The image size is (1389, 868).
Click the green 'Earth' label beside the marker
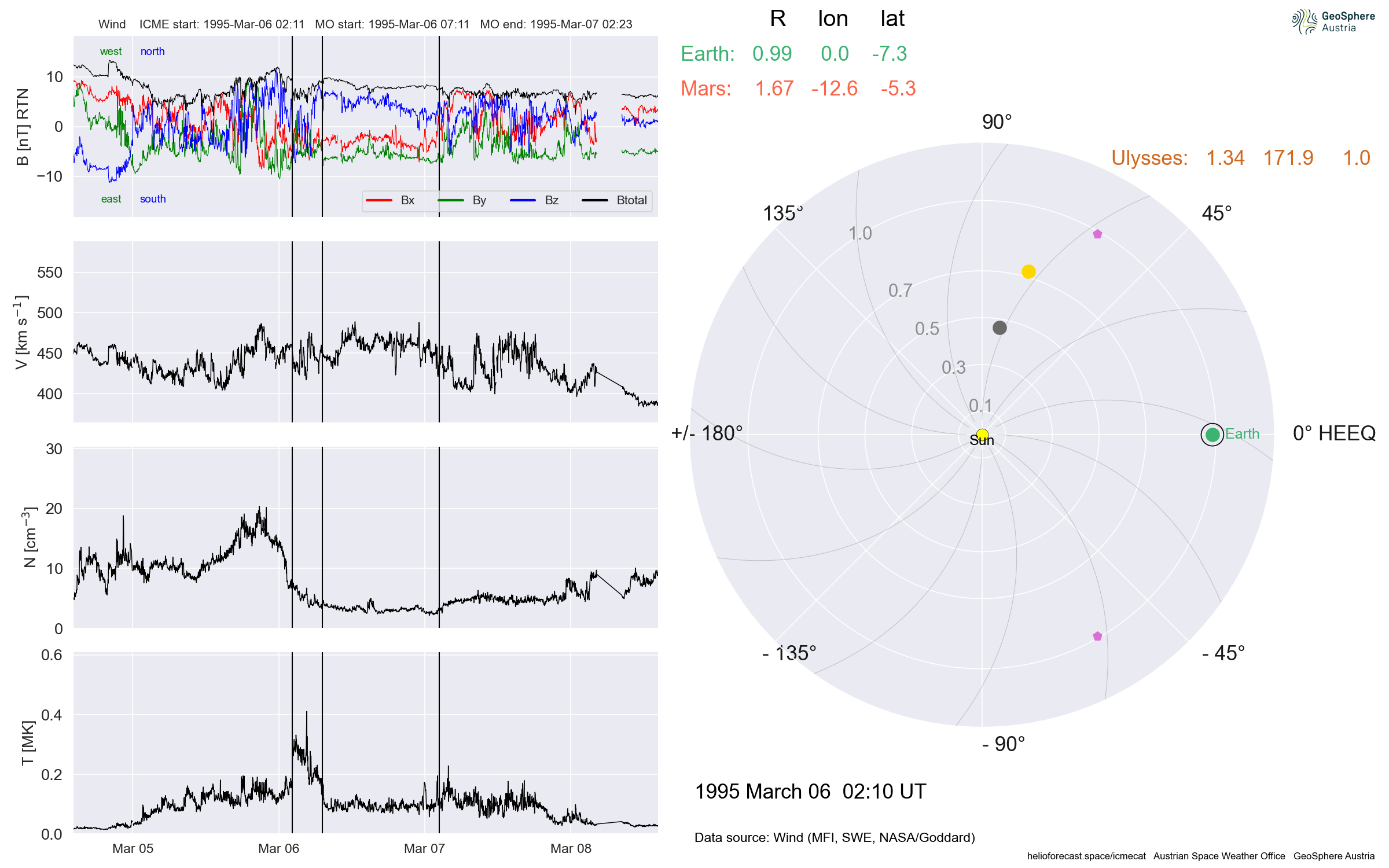(x=1242, y=434)
